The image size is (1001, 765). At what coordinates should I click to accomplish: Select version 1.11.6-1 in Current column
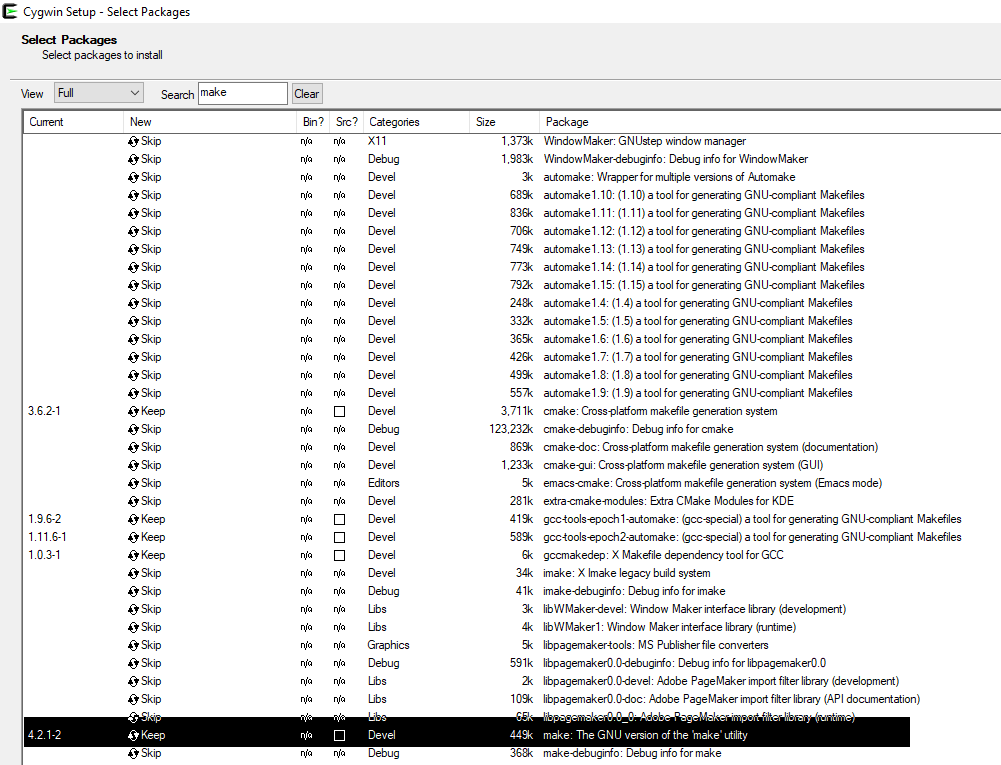47,537
